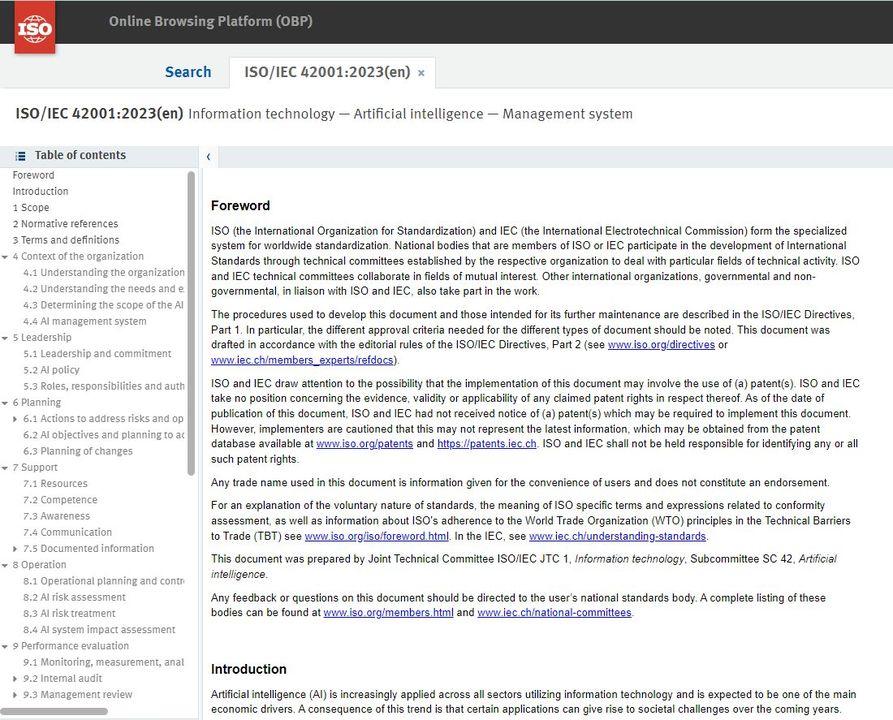
Task: Collapse the 6 Planning section arrow
Action: (5, 403)
